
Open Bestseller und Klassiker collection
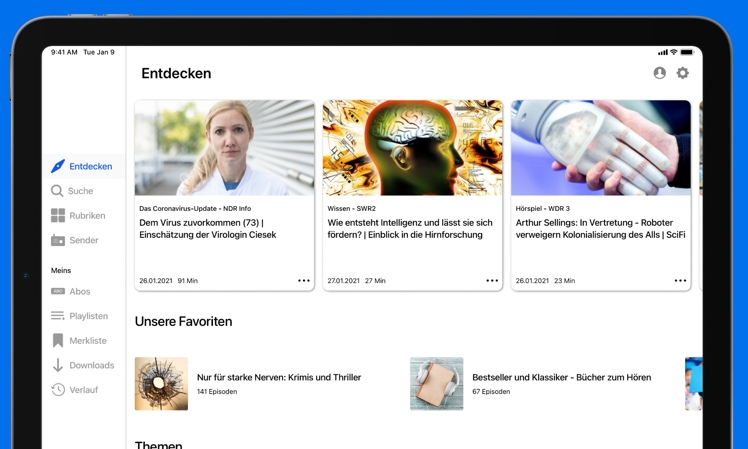[561, 378]
